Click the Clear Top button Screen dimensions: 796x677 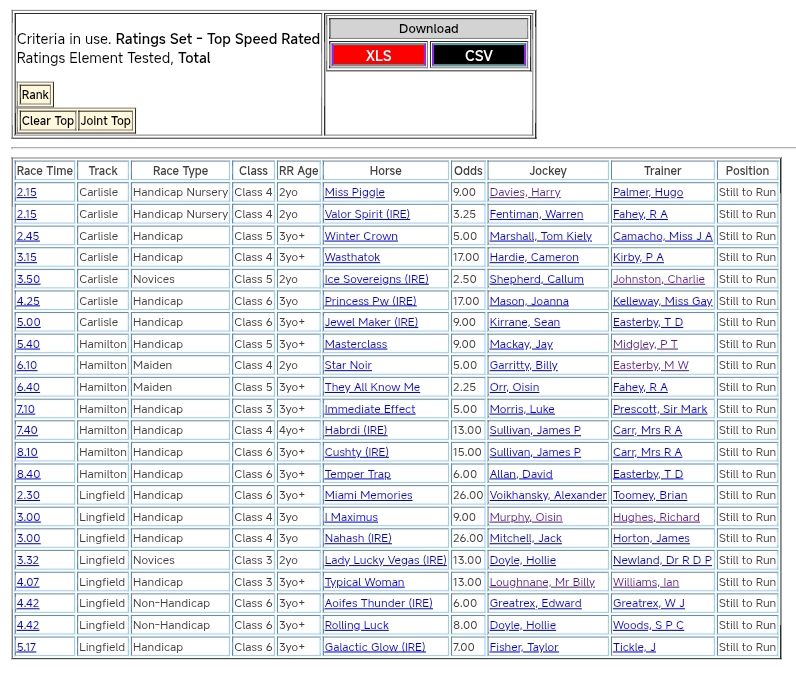[48, 121]
